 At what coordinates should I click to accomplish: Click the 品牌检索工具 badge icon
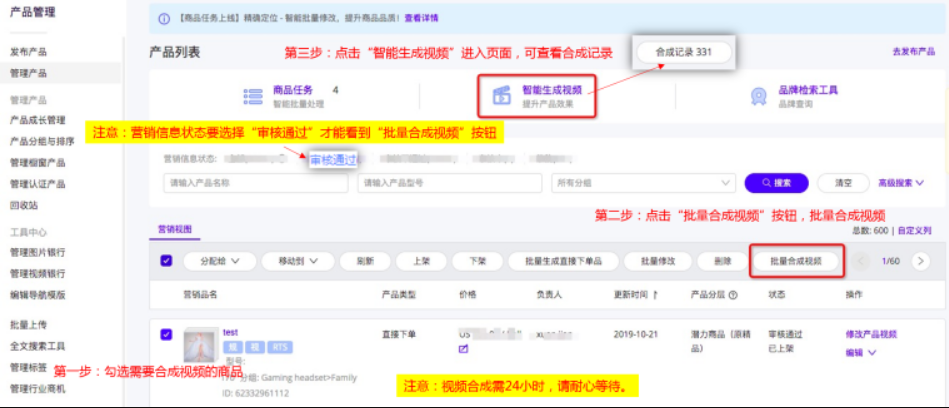click(x=759, y=96)
